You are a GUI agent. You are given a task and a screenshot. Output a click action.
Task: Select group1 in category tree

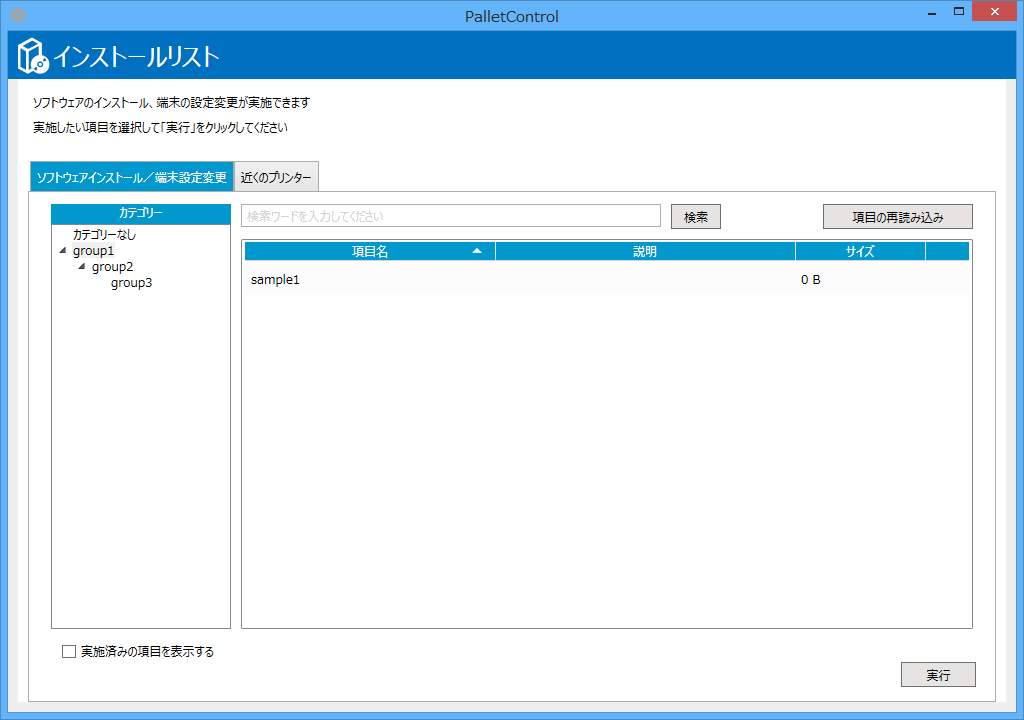pos(93,251)
